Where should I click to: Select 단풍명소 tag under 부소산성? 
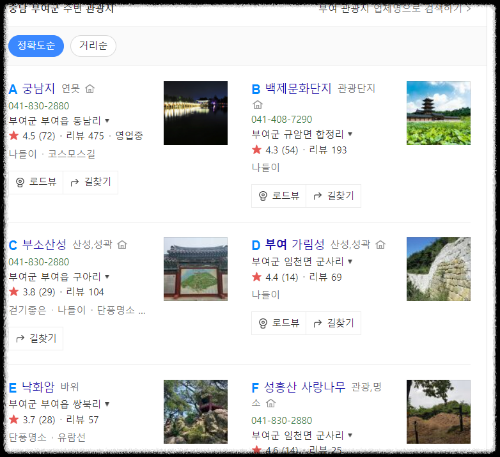[116, 310]
